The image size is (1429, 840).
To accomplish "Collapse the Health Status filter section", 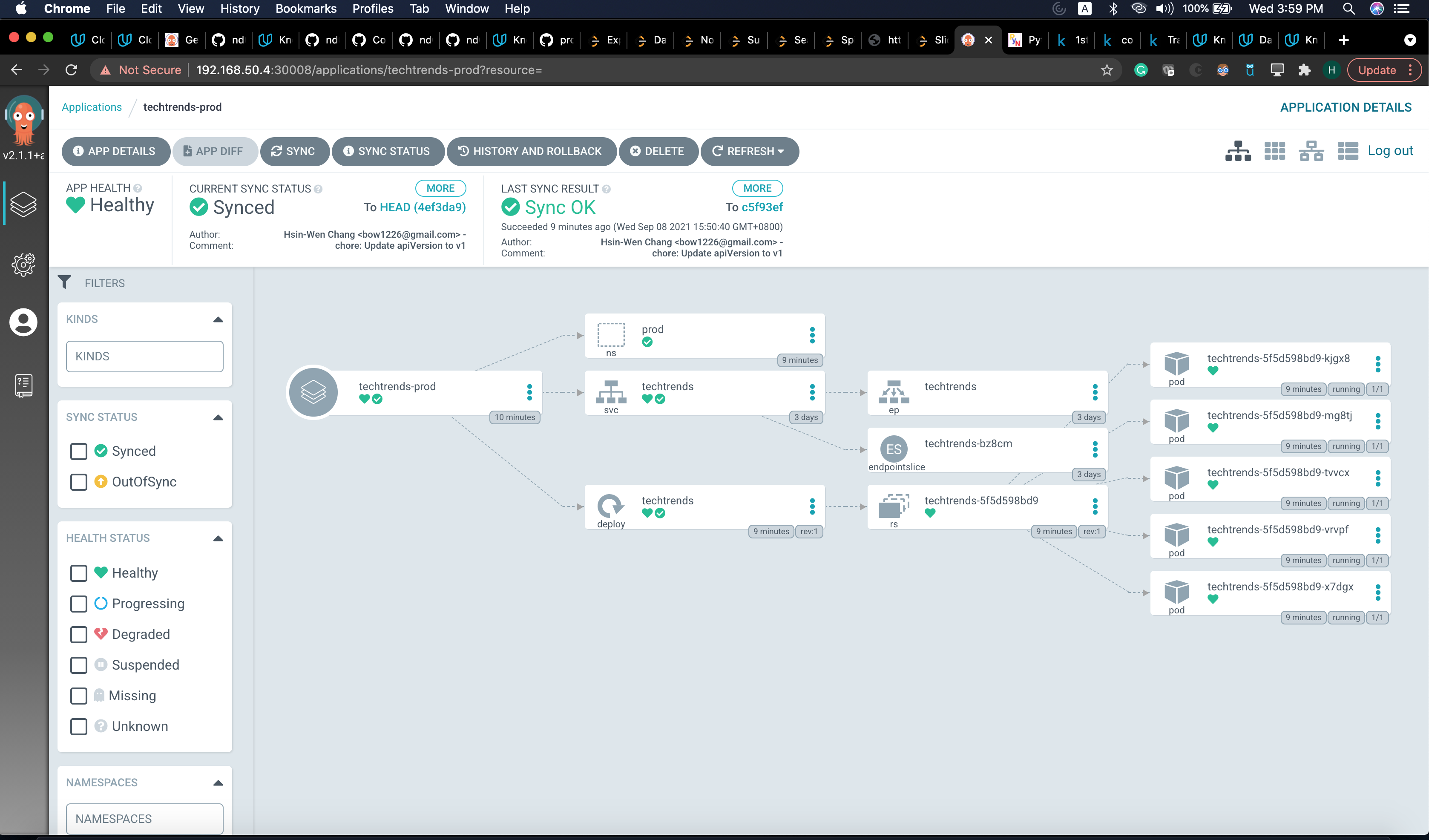I will [x=218, y=538].
